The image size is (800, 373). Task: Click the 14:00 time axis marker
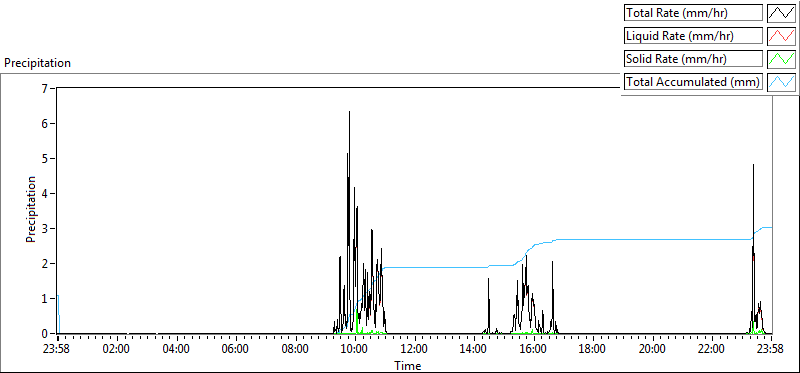coord(474,350)
